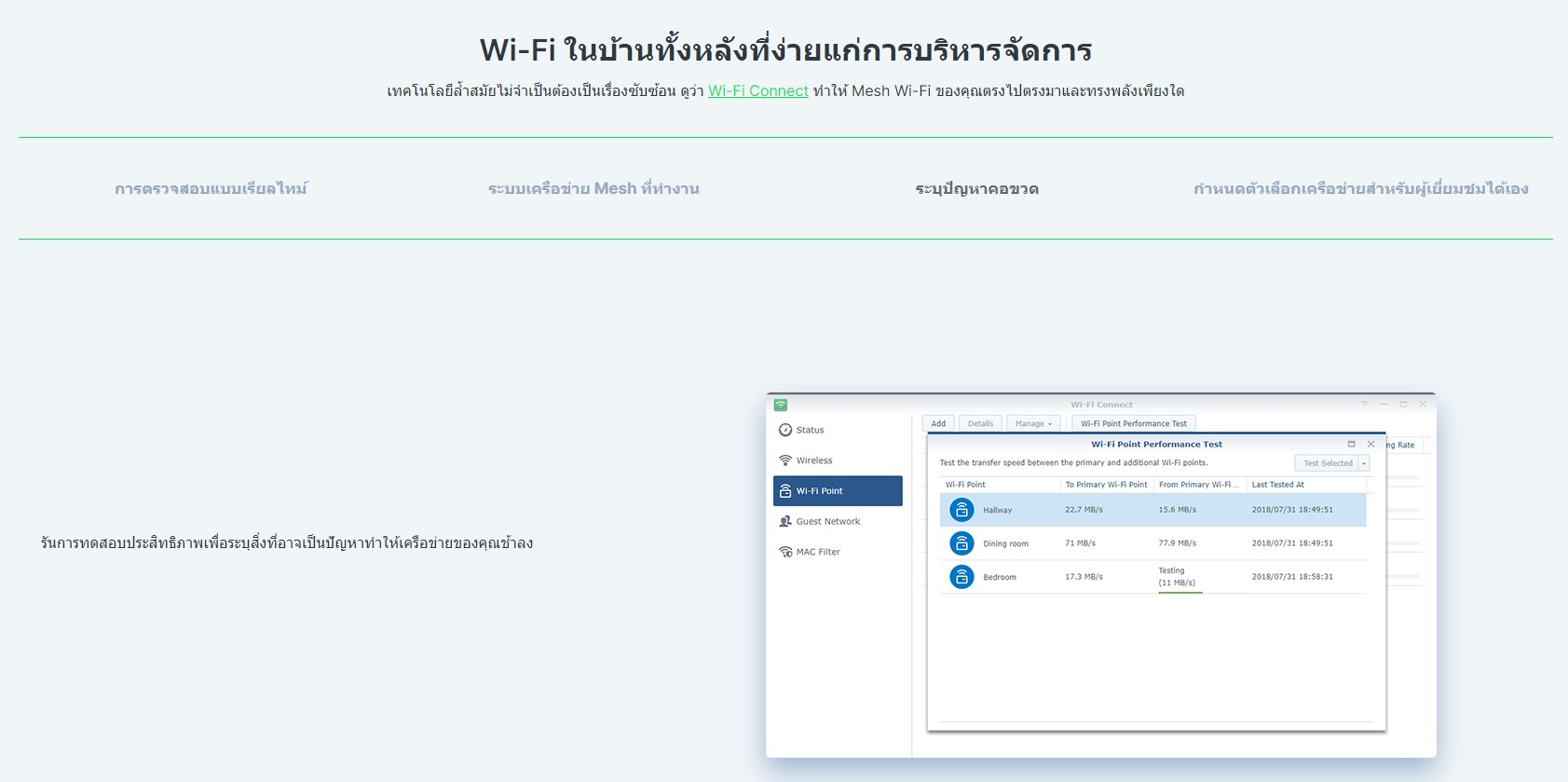The width and height of the screenshot is (1568, 782).
Task: Click the Test Selected button
Action: point(1328,463)
